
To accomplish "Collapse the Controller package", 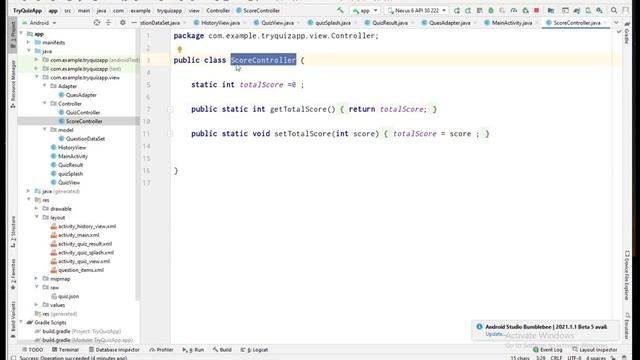I will click(44, 104).
